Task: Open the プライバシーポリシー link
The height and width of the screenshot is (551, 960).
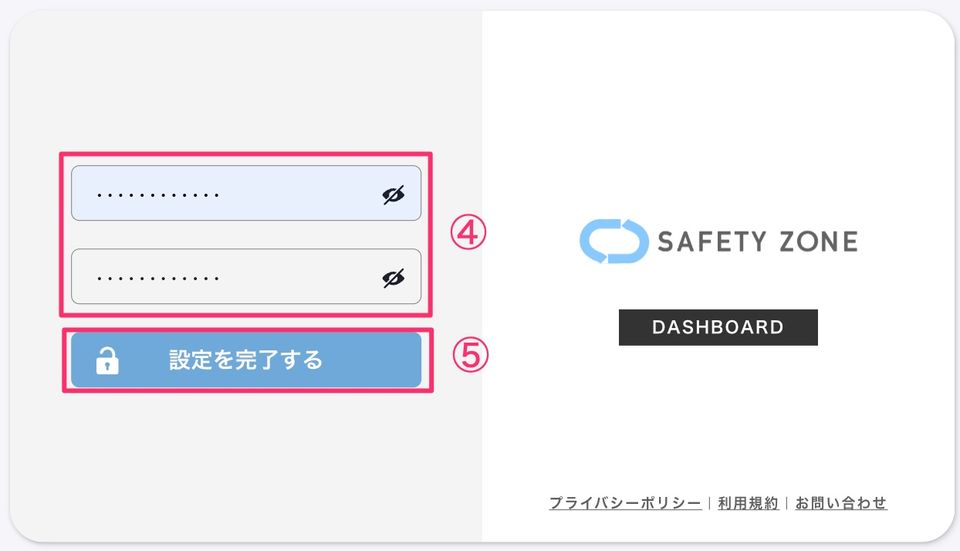Action: pos(625,503)
